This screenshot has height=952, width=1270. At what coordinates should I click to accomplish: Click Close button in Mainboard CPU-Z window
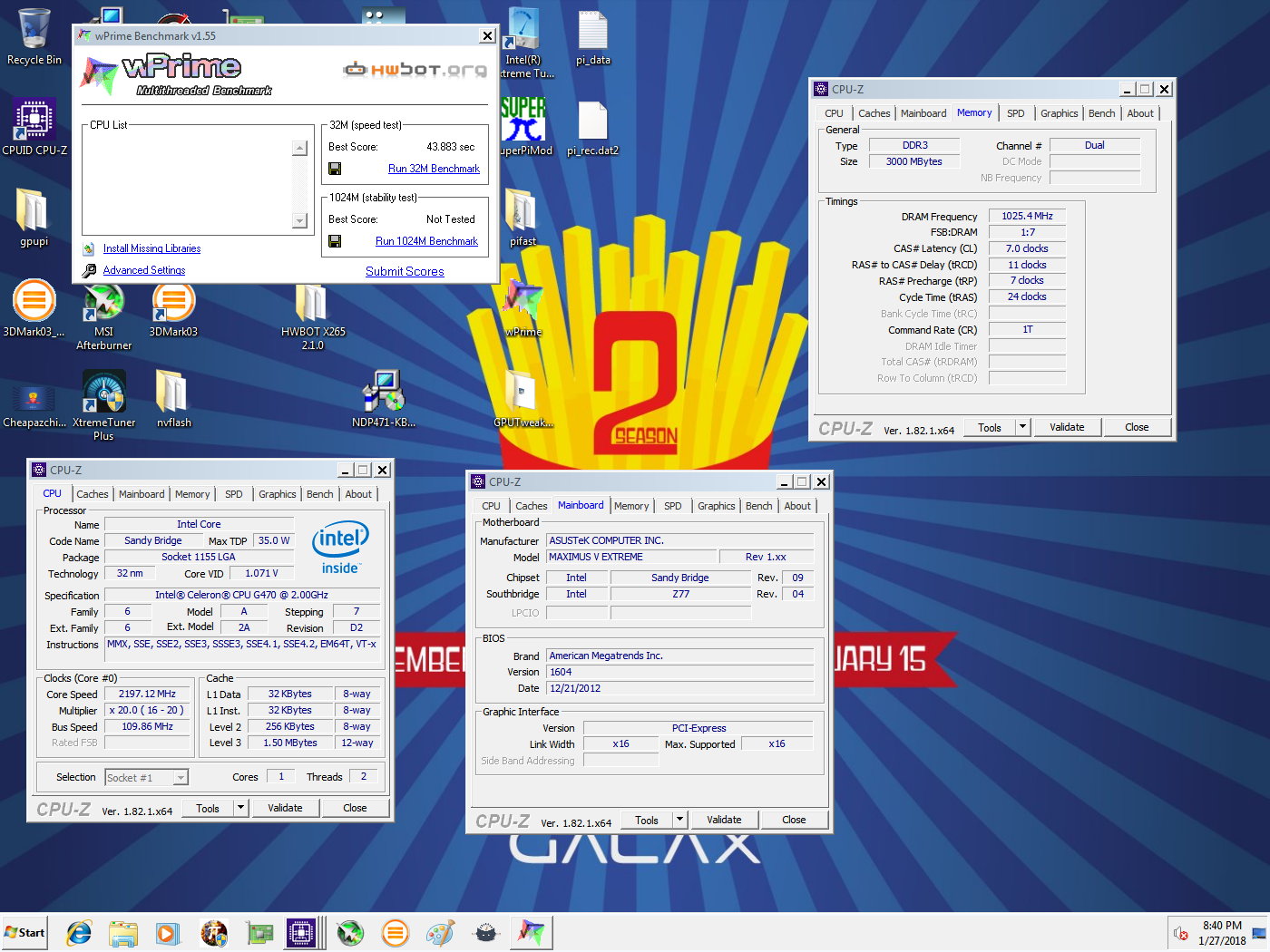[794, 820]
